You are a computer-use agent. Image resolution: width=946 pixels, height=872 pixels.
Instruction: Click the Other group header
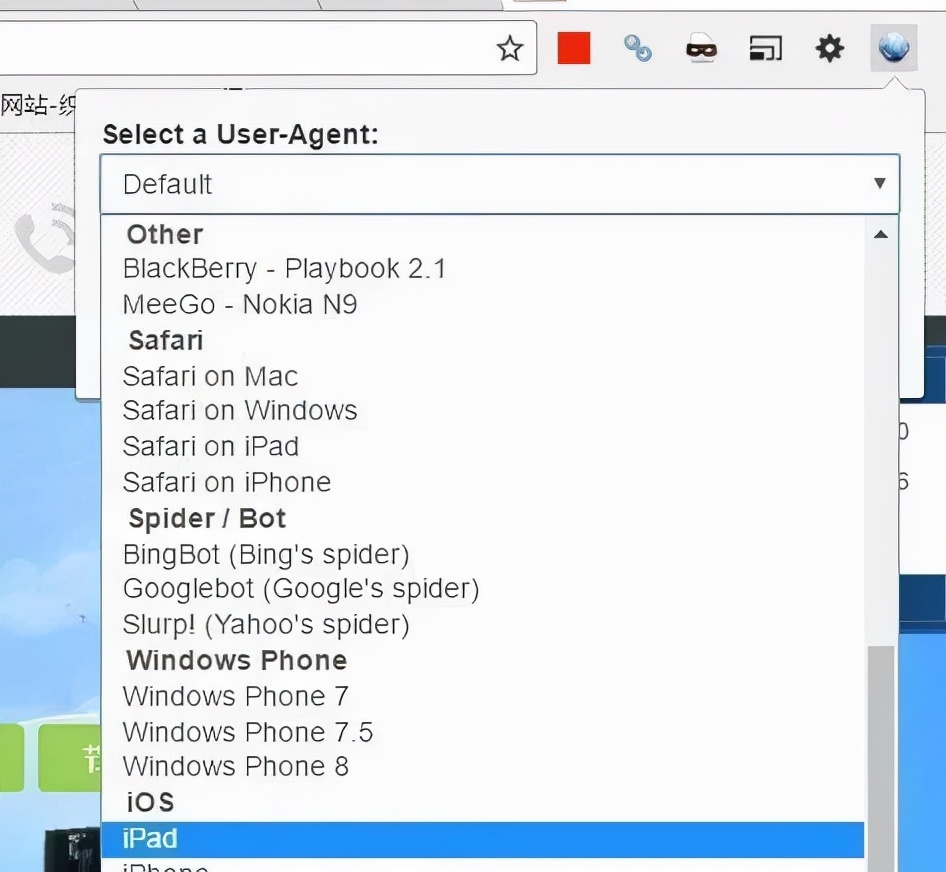(x=165, y=235)
